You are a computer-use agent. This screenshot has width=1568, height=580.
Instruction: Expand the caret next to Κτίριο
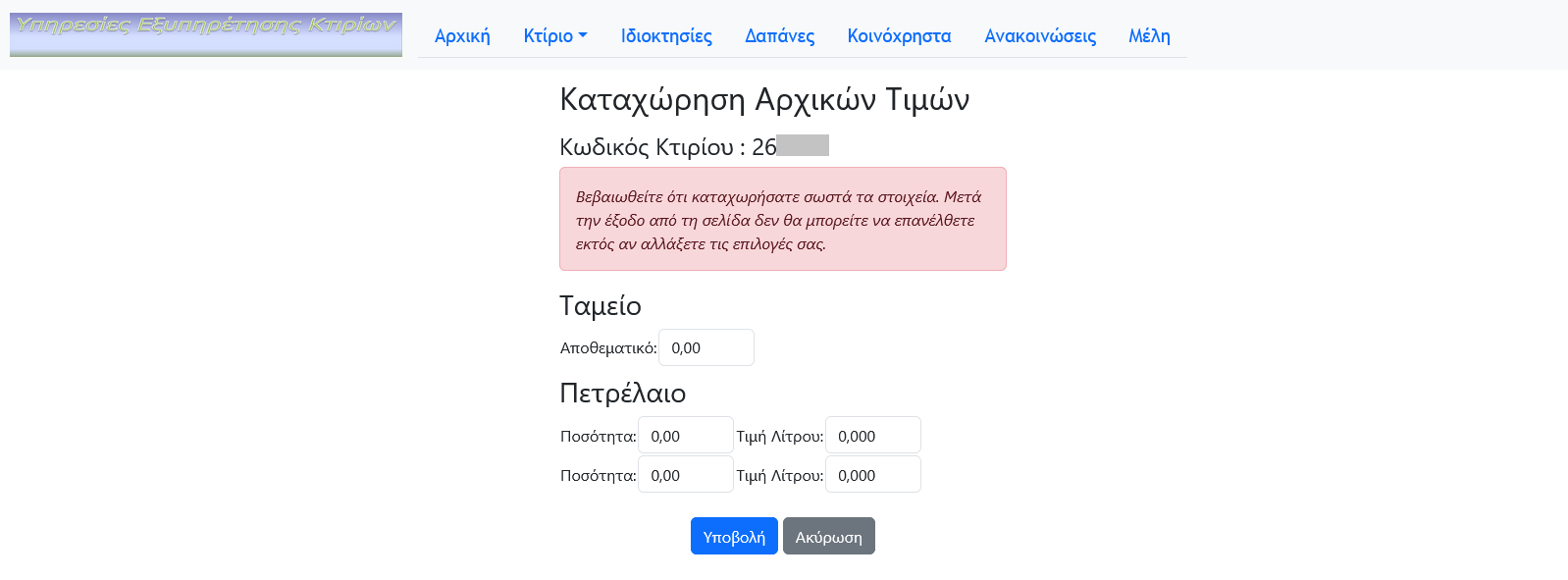coord(583,35)
